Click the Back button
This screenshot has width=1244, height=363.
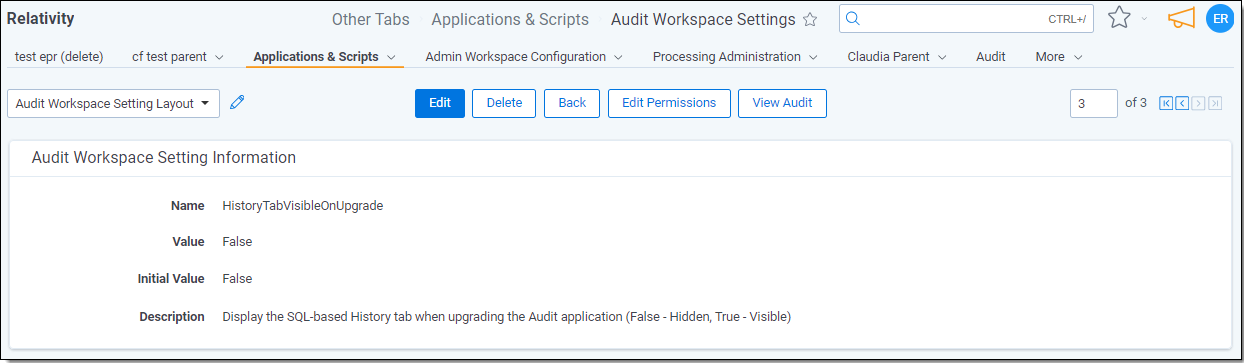tap(572, 103)
